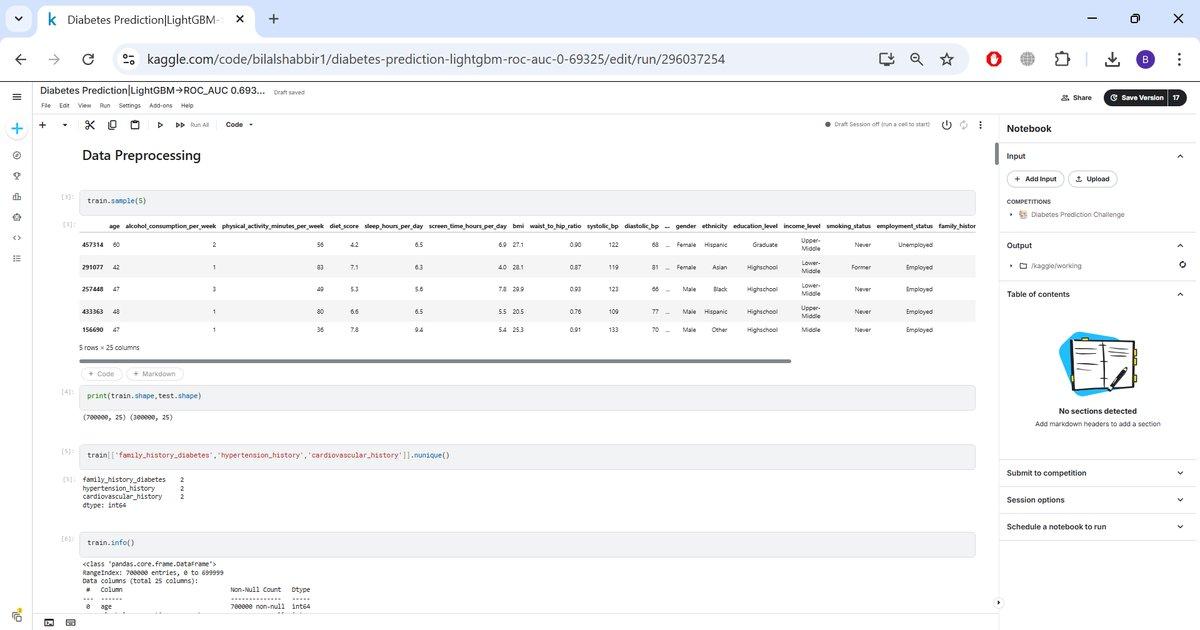Open browser downloads icon
Viewport: 1200px width, 630px height.
[1112, 60]
